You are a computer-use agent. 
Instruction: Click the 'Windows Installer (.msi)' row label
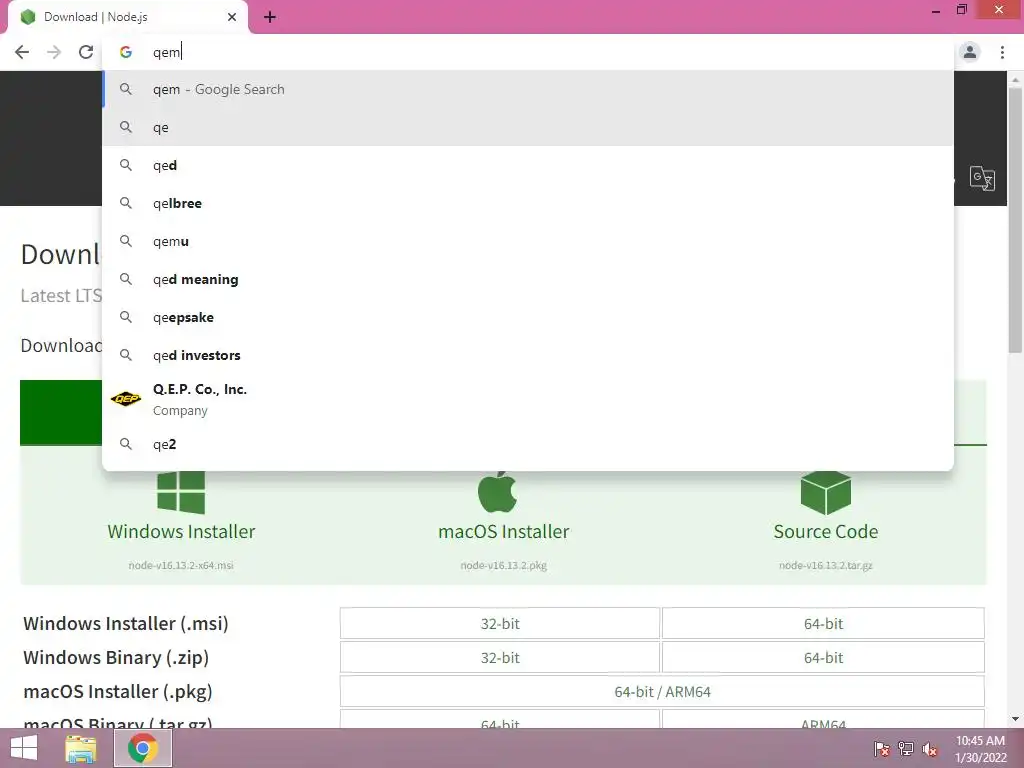pos(126,624)
